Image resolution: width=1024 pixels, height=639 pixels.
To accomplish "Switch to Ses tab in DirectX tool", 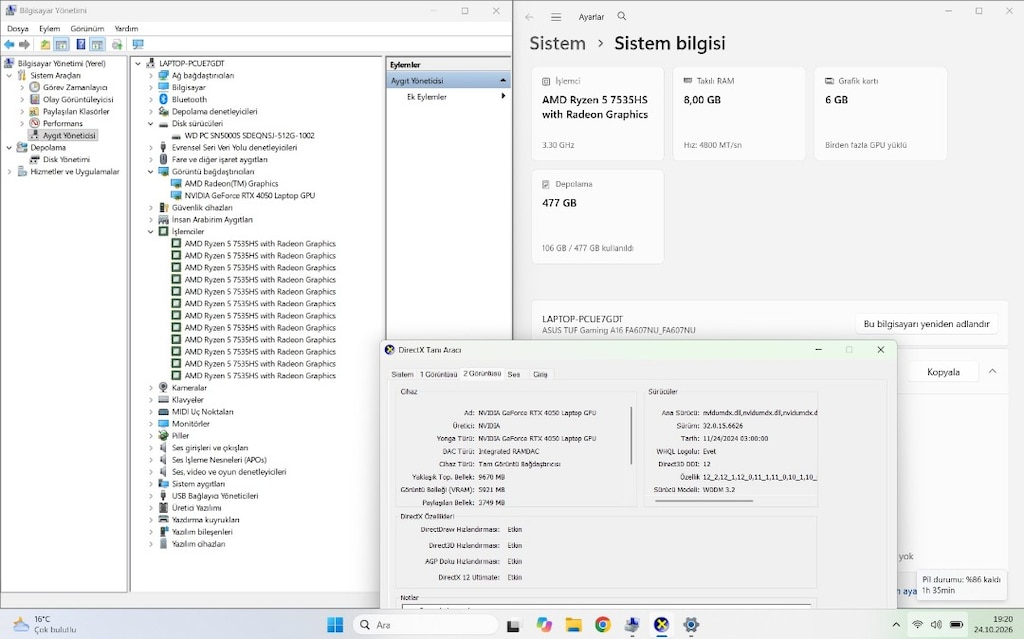I will [514, 374].
